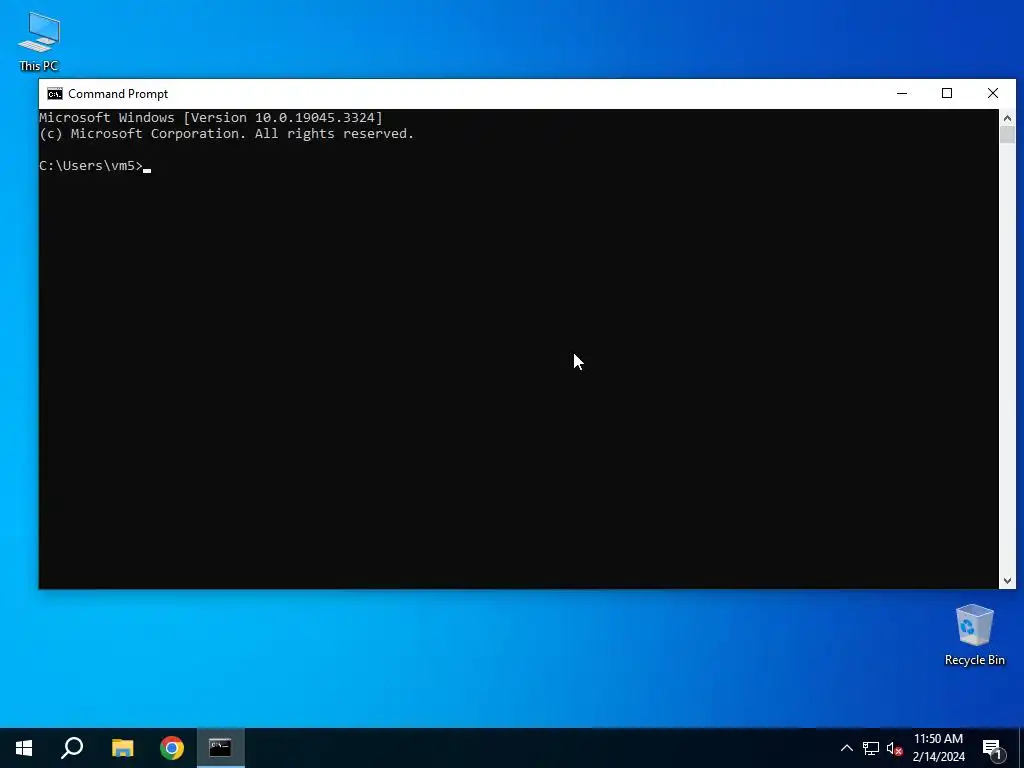Screen dimensions: 1024x768
Task: Open the Windows Start menu
Action: [24, 748]
